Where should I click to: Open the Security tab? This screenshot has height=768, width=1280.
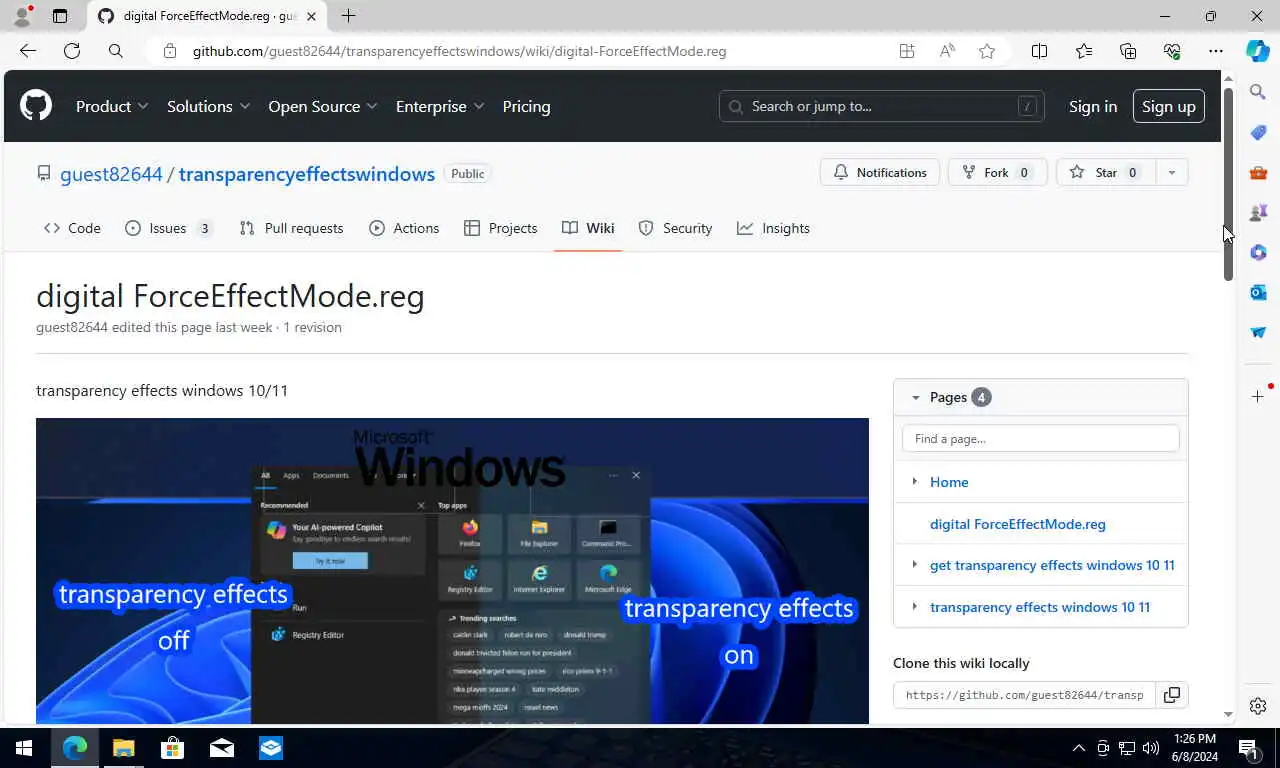[x=675, y=228]
